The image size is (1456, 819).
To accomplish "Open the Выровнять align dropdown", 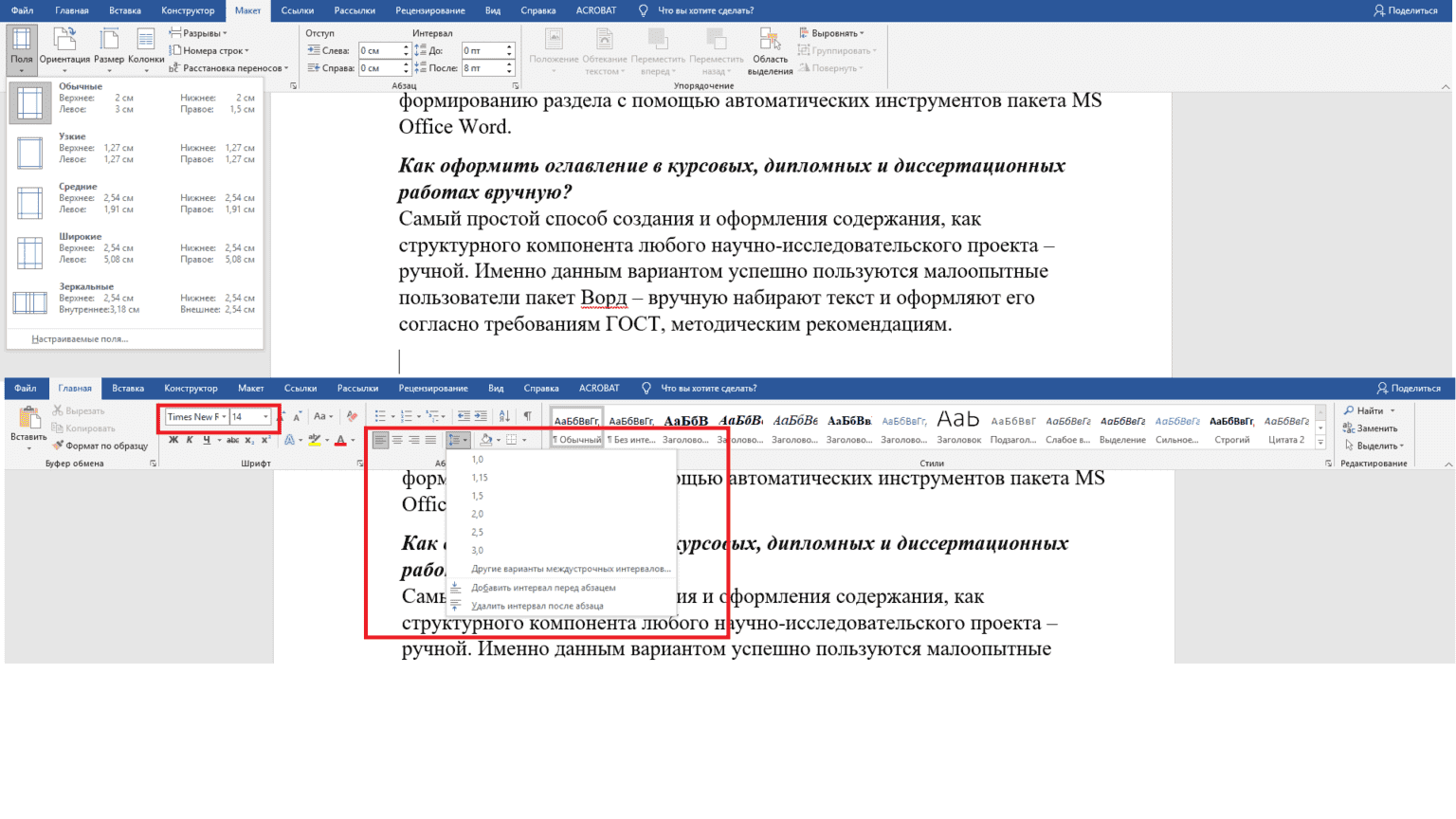I will click(x=831, y=33).
